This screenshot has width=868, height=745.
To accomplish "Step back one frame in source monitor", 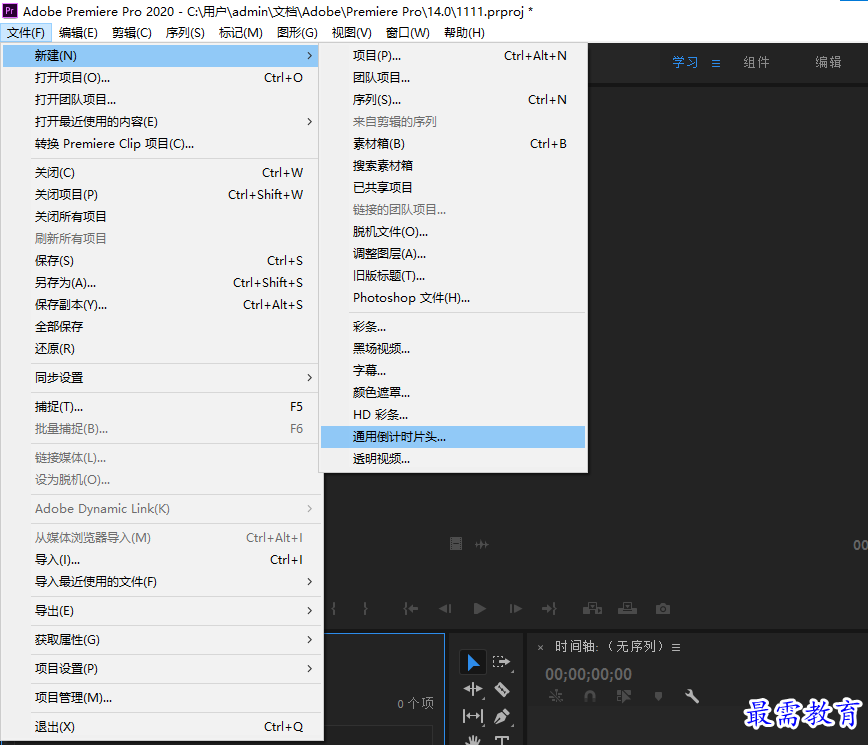I will pyautogui.click(x=445, y=609).
